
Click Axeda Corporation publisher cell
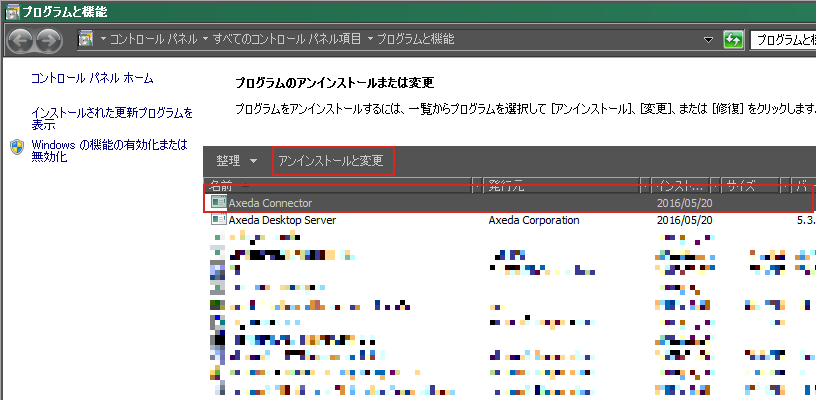coord(534,220)
